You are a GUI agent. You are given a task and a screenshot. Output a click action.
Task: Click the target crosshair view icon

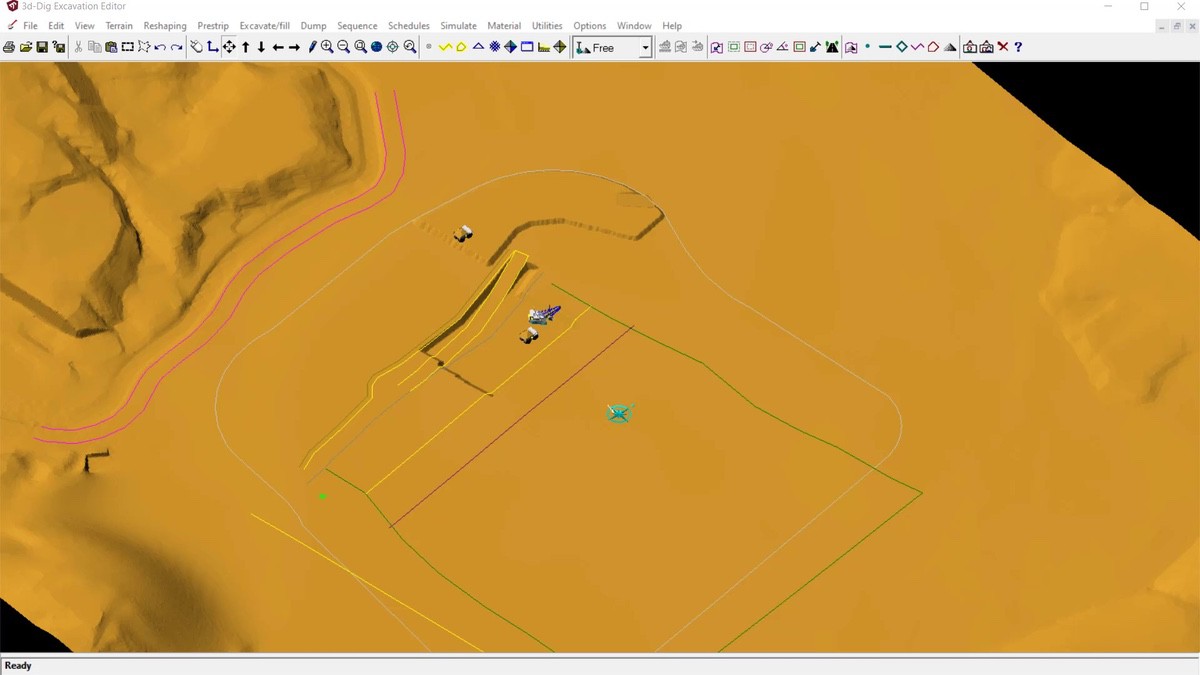392,47
